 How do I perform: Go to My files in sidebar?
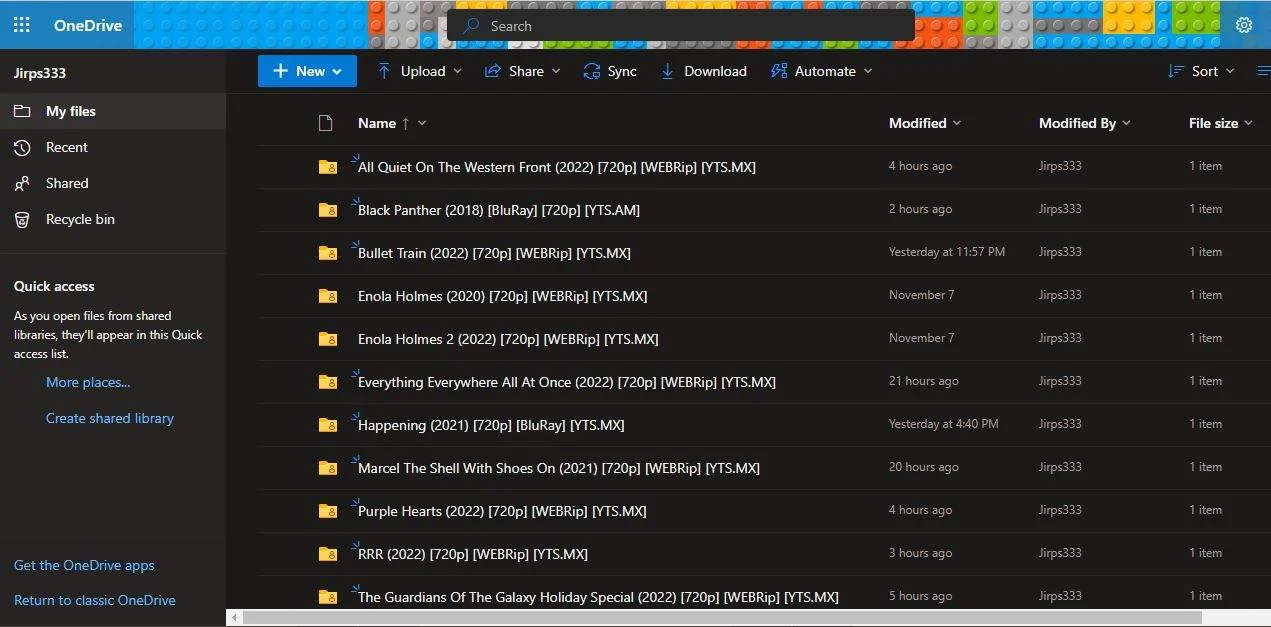click(113, 111)
